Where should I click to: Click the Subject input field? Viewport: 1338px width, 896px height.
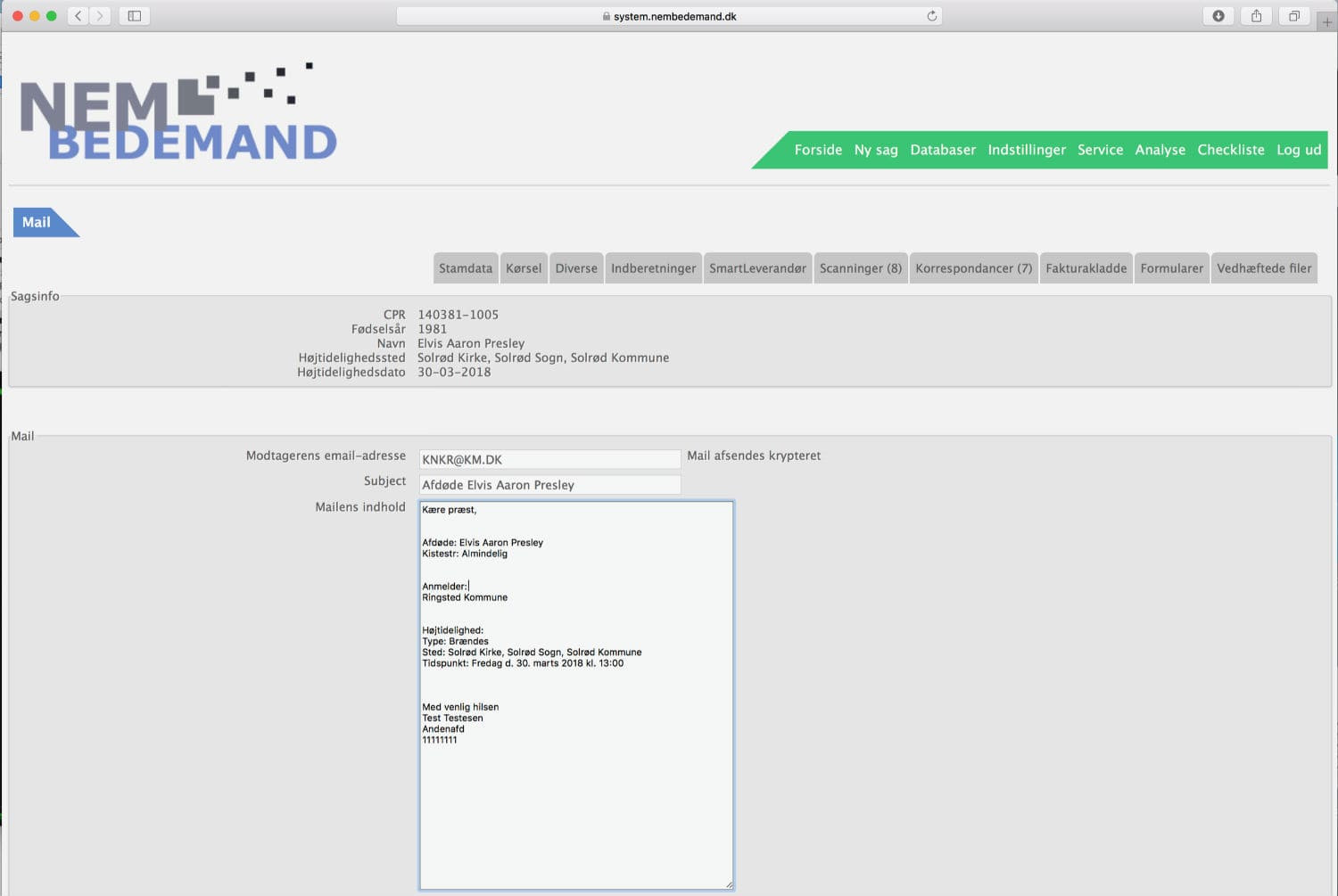coord(549,485)
